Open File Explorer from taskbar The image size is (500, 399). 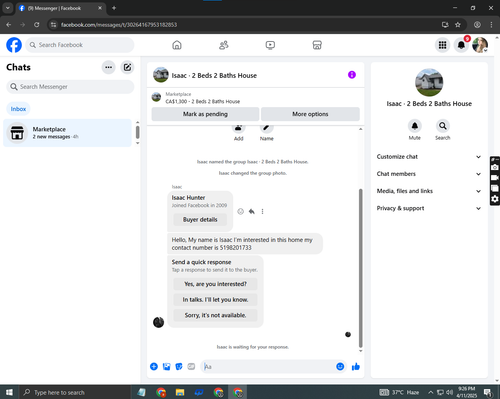click(180, 392)
